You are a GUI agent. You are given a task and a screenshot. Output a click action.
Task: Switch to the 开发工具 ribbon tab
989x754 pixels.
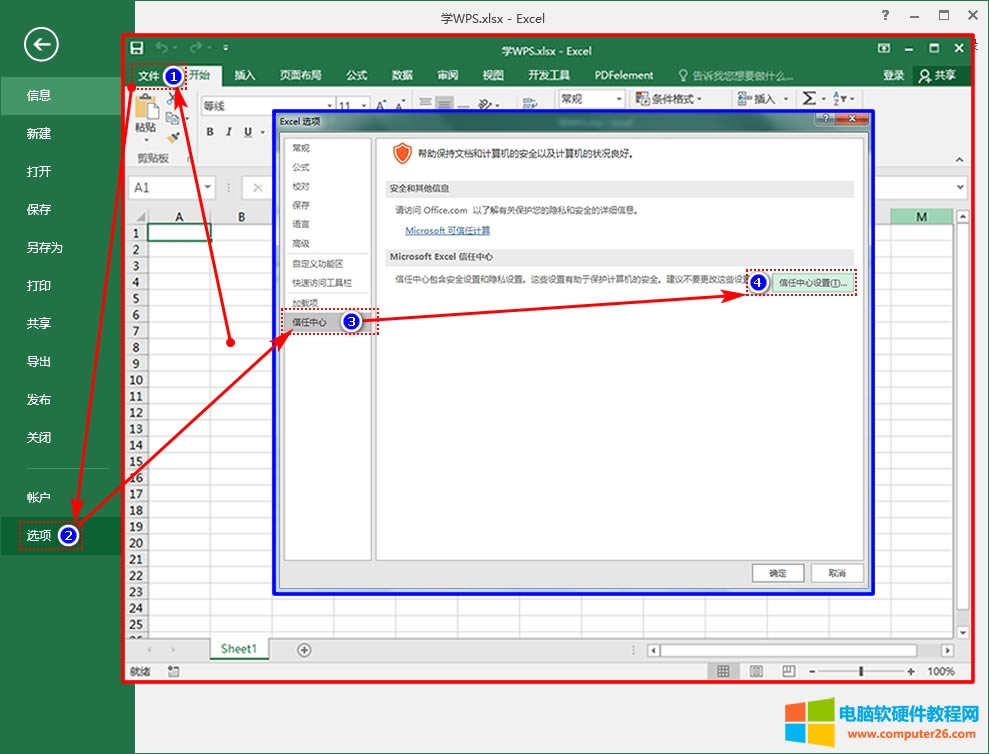pyautogui.click(x=549, y=74)
